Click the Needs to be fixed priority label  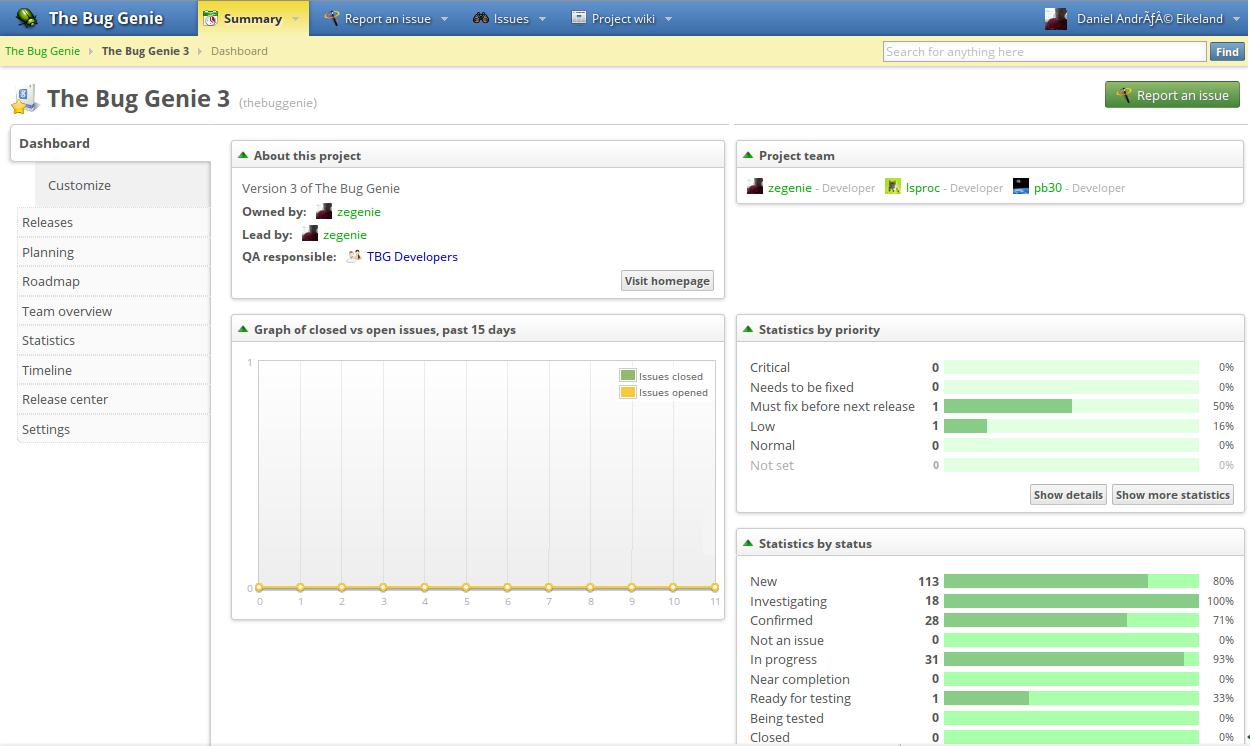point(802,387)
